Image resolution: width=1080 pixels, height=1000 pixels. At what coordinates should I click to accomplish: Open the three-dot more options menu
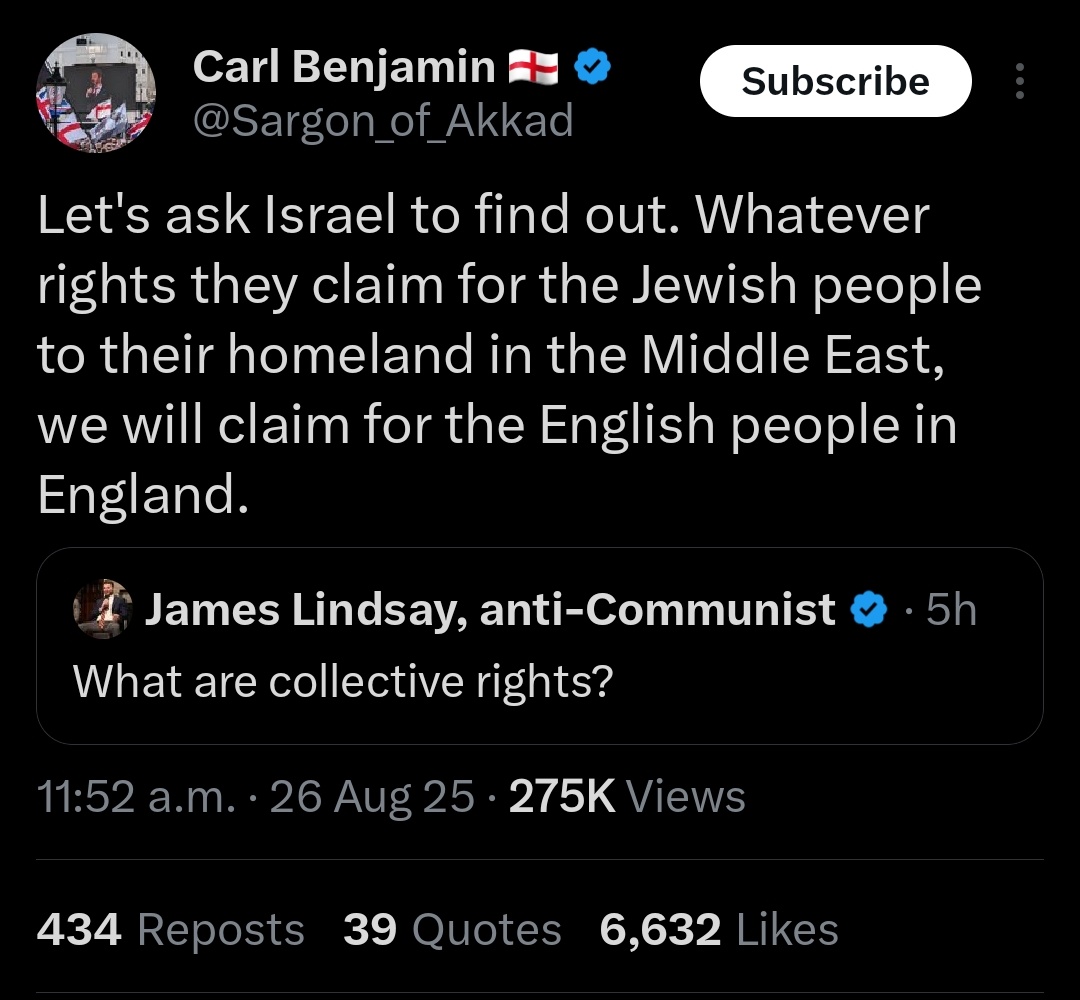pos(1019,81)
